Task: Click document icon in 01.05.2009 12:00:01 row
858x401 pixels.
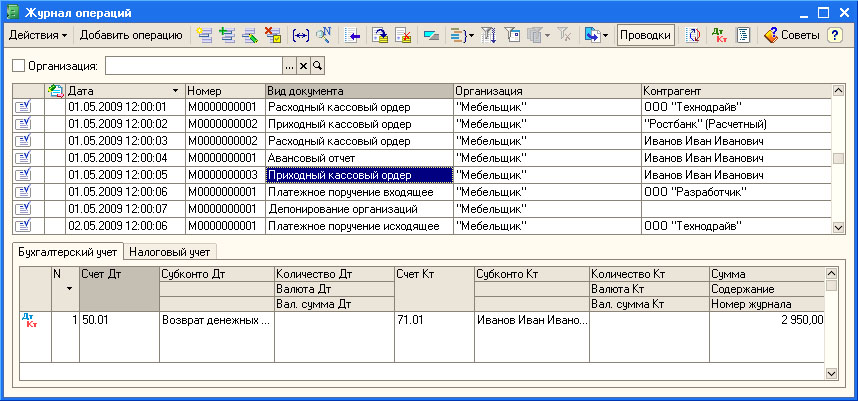Action: tap(22, 107)
